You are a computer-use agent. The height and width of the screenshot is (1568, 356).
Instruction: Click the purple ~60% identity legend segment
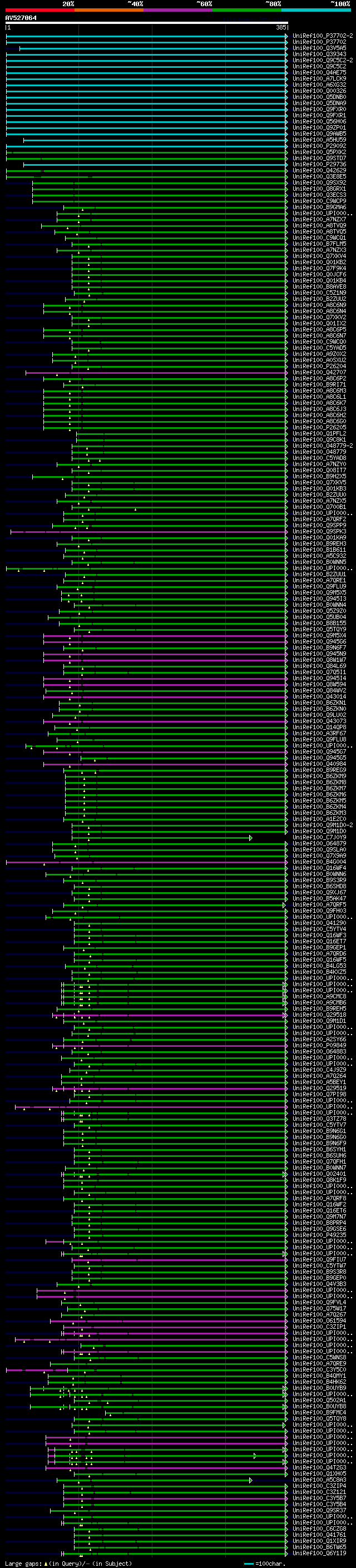(177, 10)
